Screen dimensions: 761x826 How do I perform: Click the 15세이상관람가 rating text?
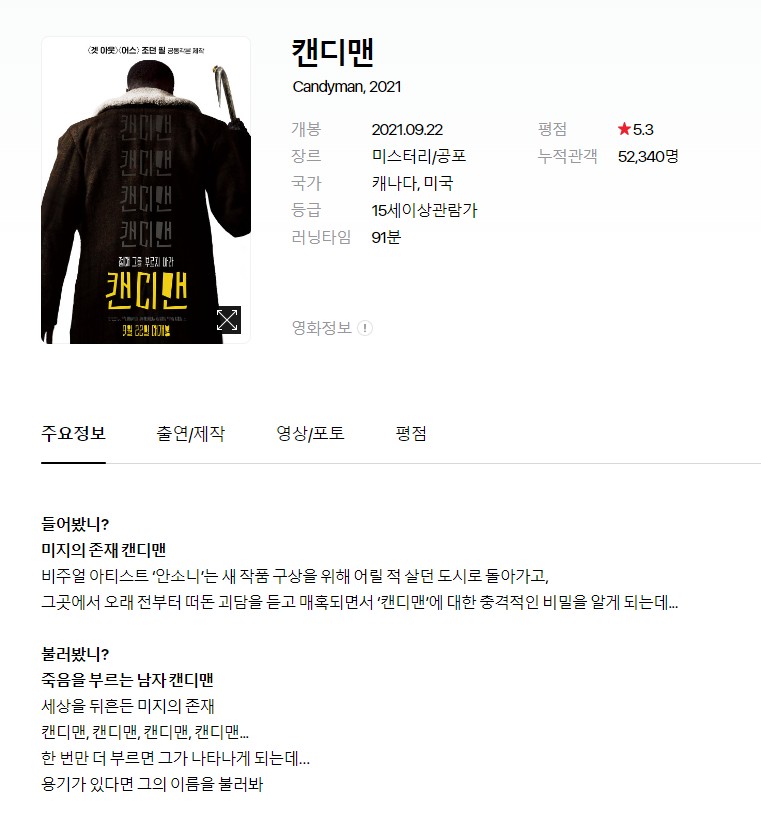pyautogui.click(x=424, y=211)
